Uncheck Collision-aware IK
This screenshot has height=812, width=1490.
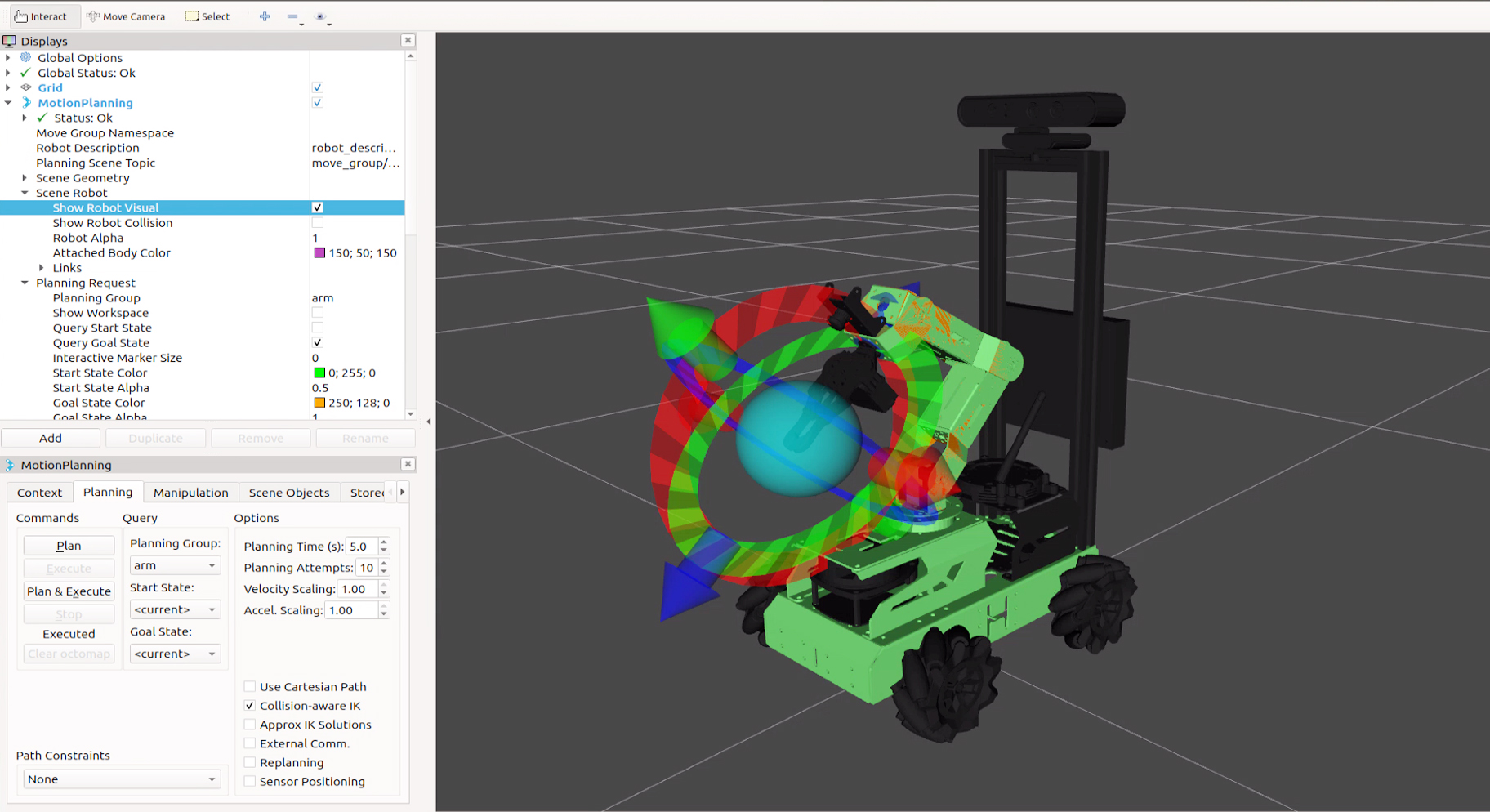click(250, 705)
